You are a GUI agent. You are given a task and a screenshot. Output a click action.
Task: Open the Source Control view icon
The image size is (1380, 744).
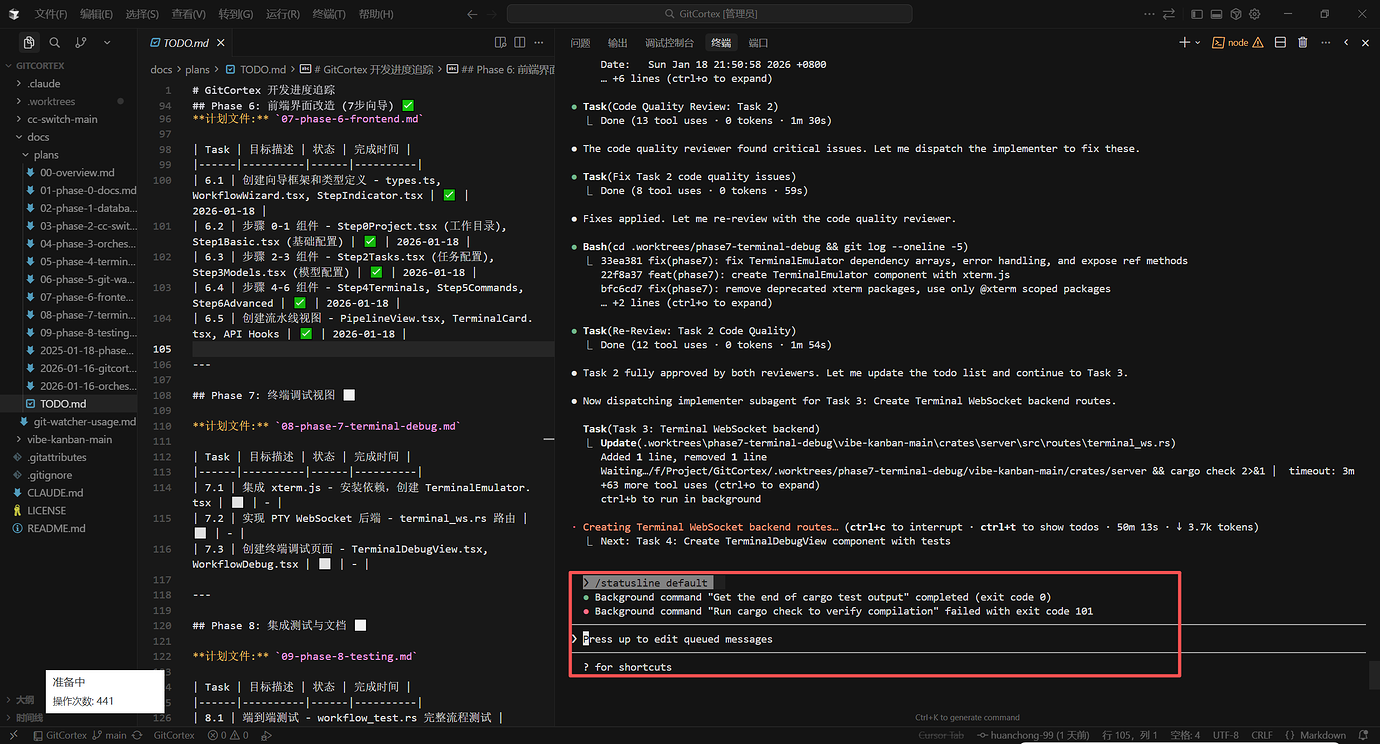click(81, 43)
